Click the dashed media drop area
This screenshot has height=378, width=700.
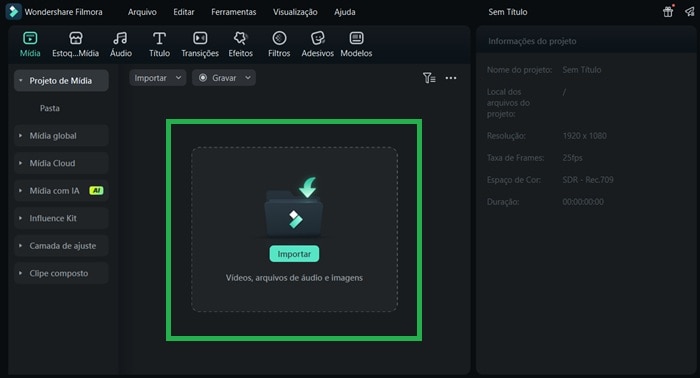point(295,229)
